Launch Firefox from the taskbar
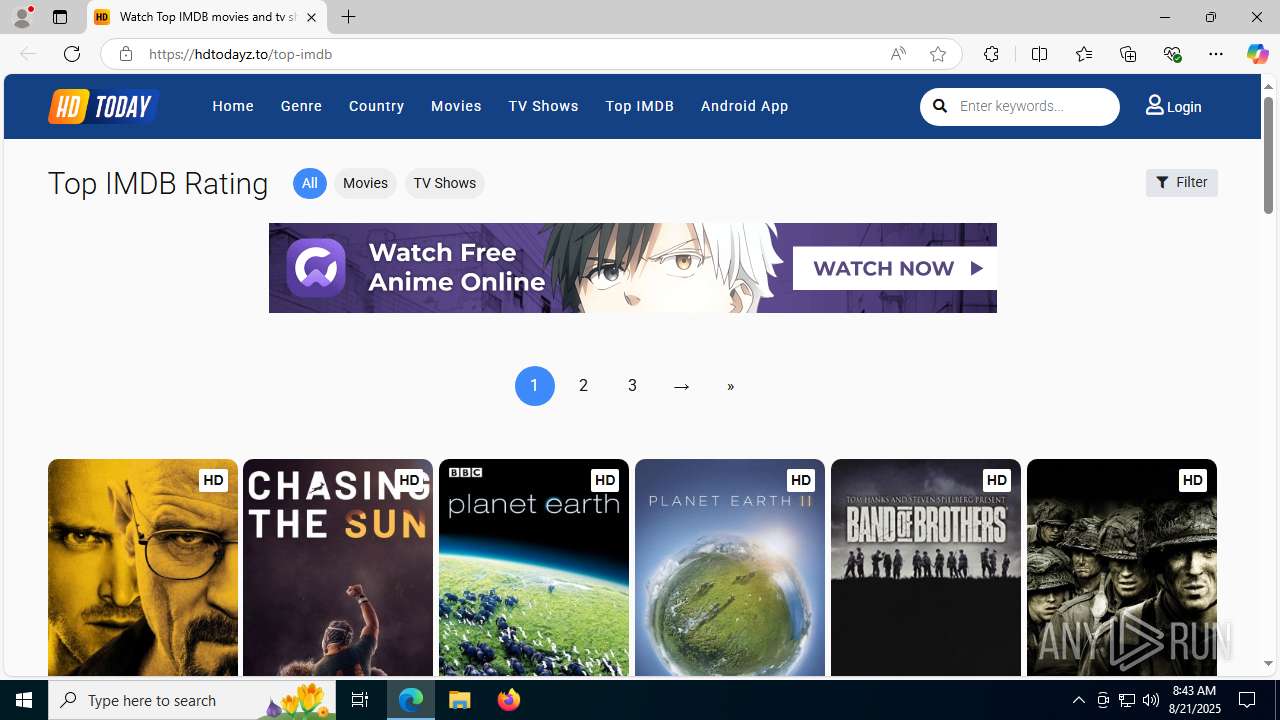Screen dimensions: 1280x720 pos(509,700)
